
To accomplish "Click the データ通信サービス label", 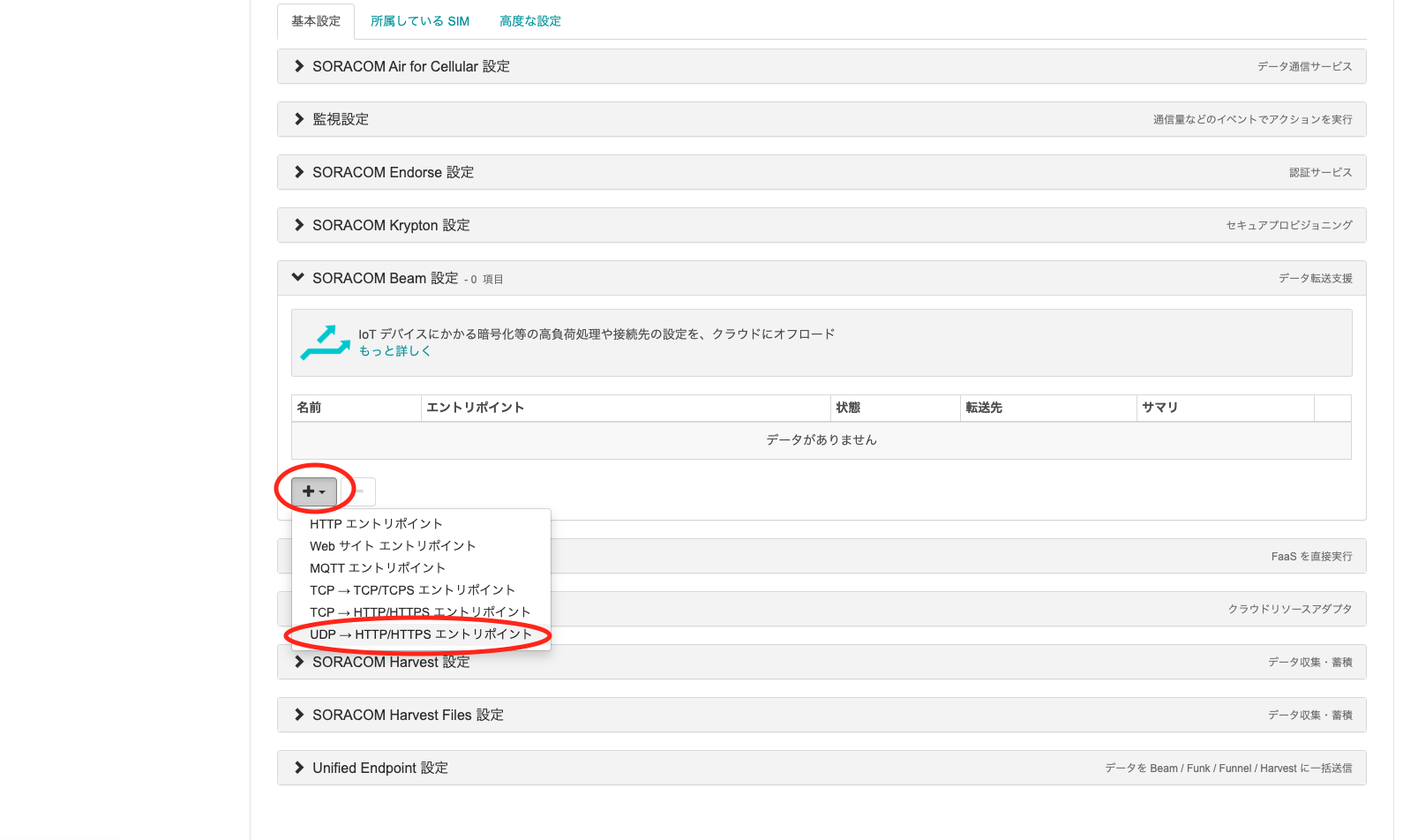I will click(x=1304, y=66).
